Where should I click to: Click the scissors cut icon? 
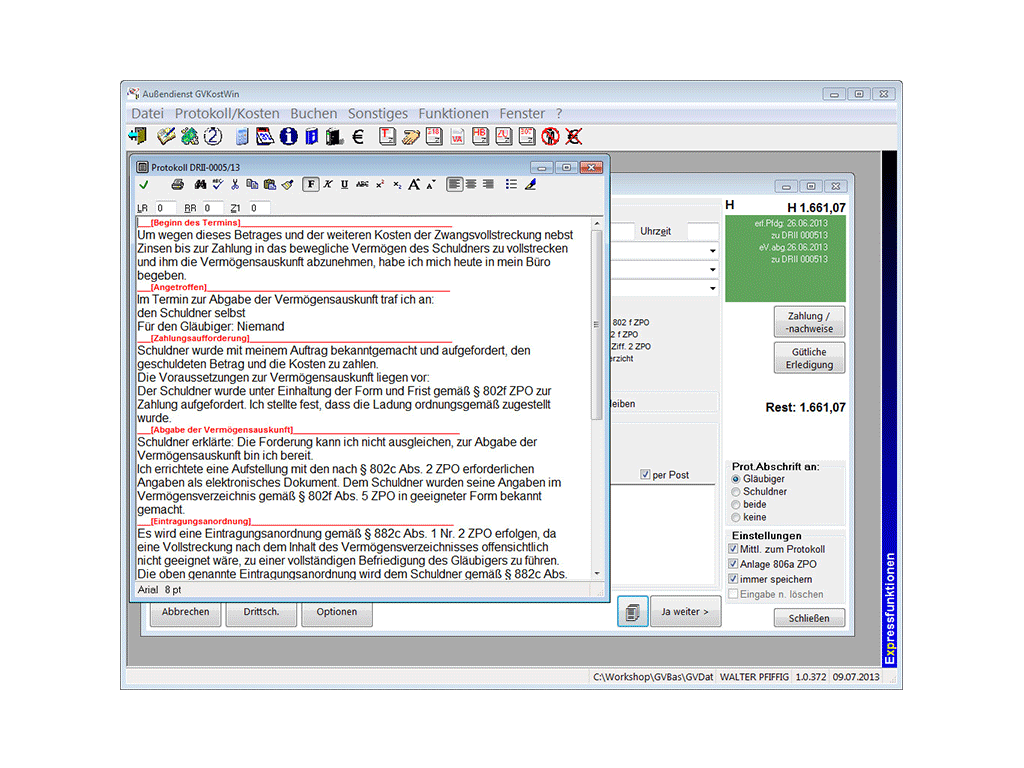click(x=235, y=185)
